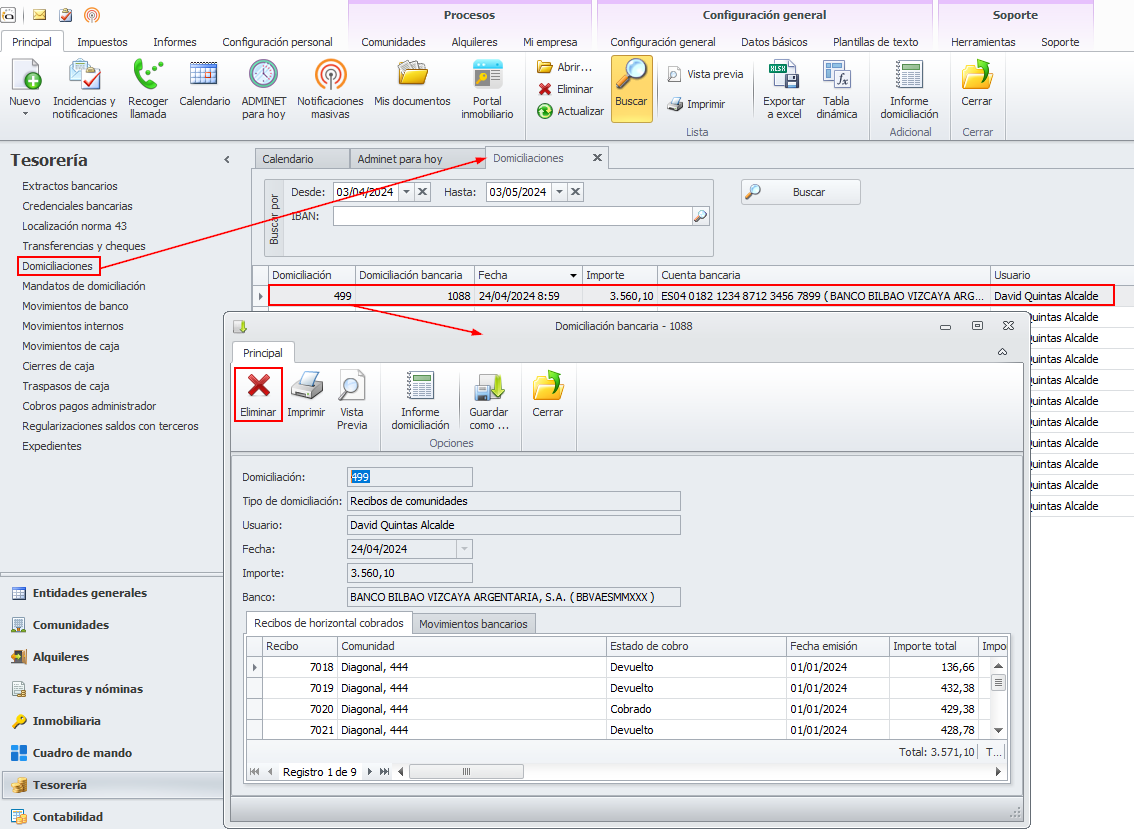Image resolution: width=1134 pixels, height=829 pixels.
Task: Open the Informes ribbon tab
Action: [174, 42]
